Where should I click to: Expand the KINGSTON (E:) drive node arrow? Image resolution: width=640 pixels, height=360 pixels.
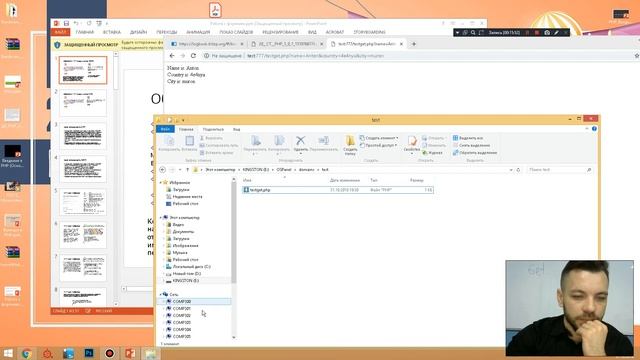(x=164, y=281)
